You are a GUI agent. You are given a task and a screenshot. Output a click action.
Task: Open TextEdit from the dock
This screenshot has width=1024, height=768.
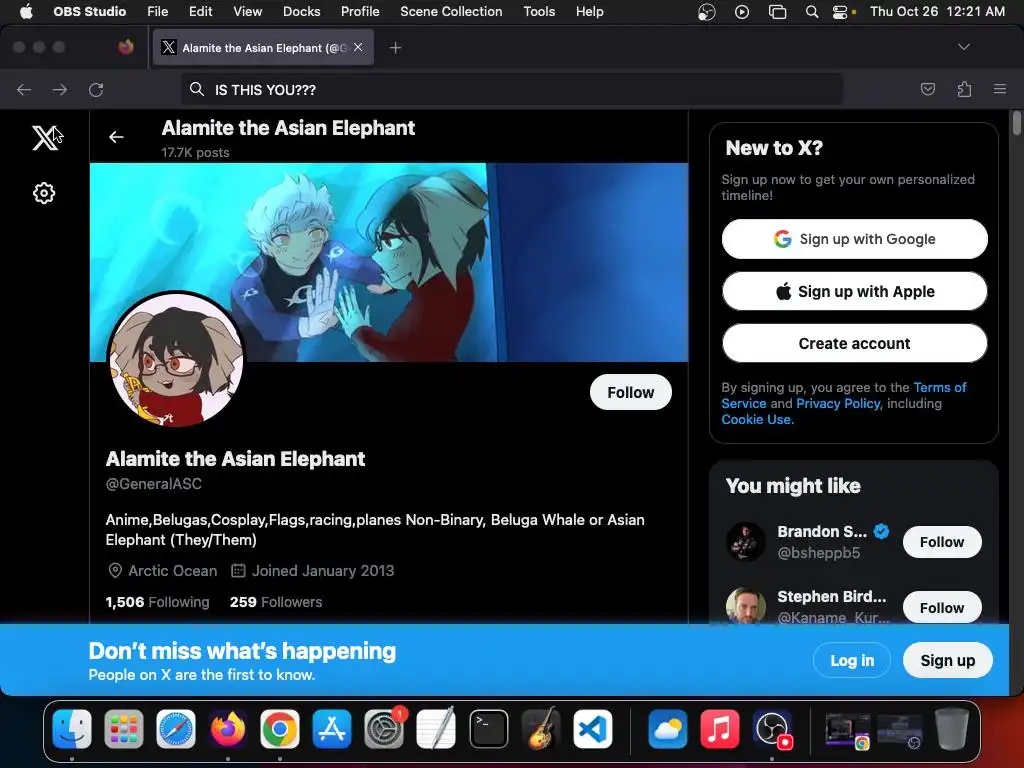tap(436, 729)
